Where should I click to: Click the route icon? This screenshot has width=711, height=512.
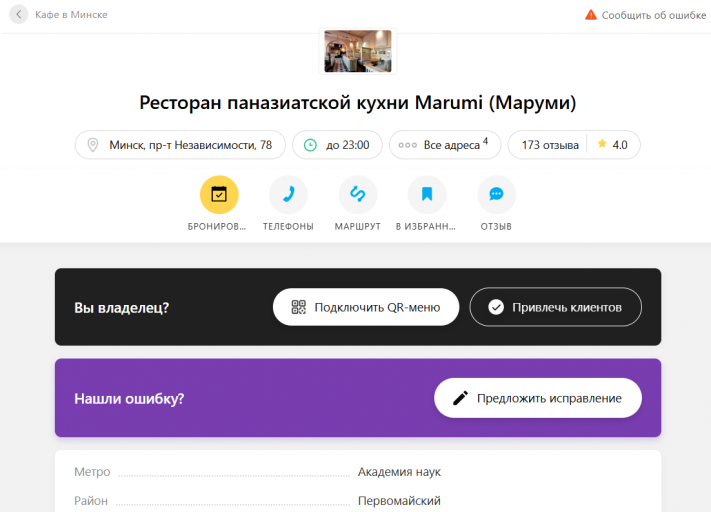358,195
